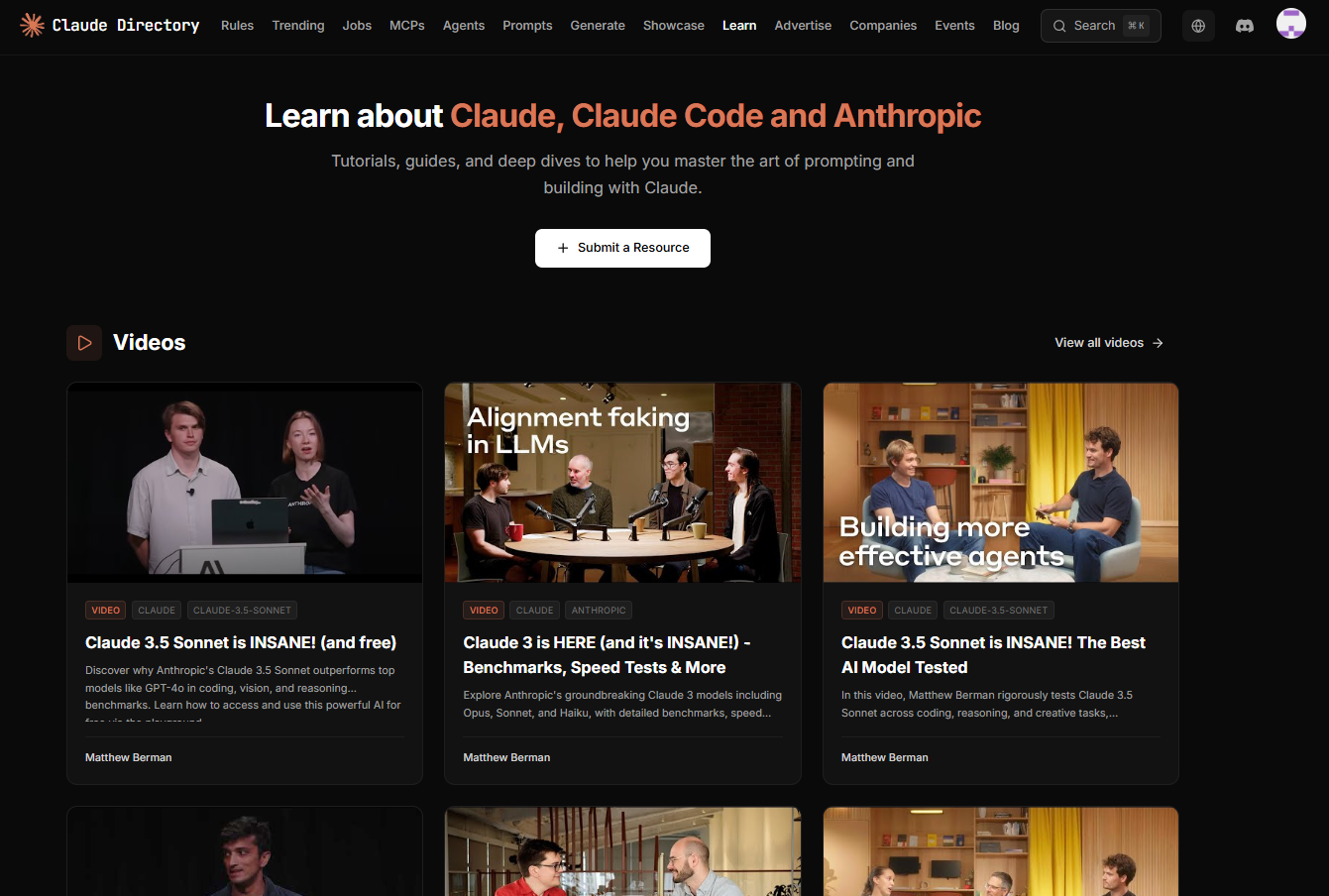1329x896 pixels.
Task: Click the Videos section play icon
Action: tap(84, 342)
